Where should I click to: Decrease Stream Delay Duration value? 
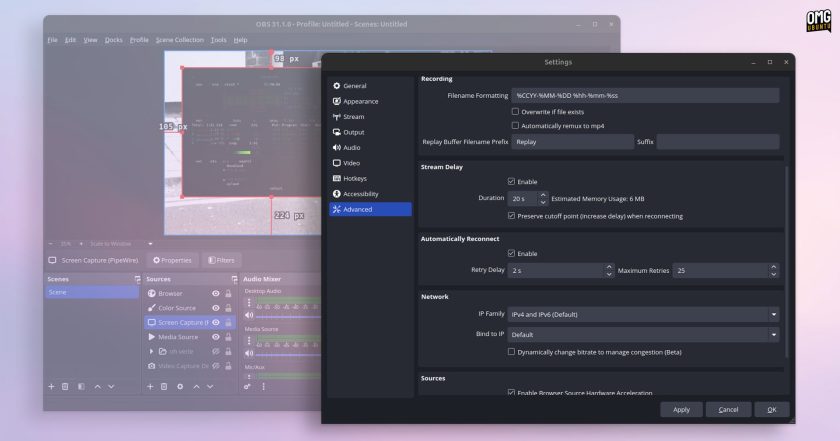(x=543, y=203)
